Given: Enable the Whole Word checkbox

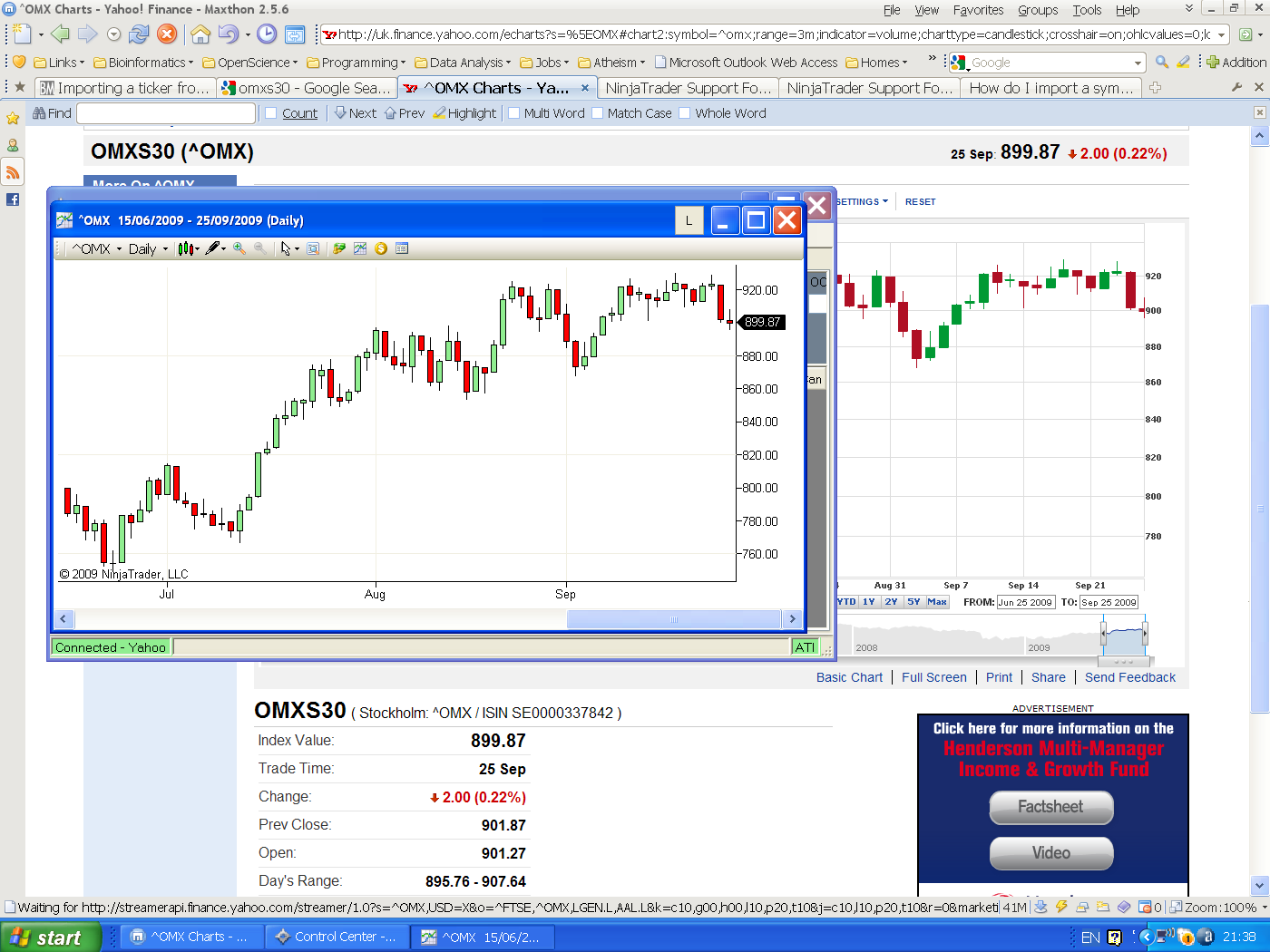Looking at the screenshot, I should pyautogui.click(x=685, y=113).
